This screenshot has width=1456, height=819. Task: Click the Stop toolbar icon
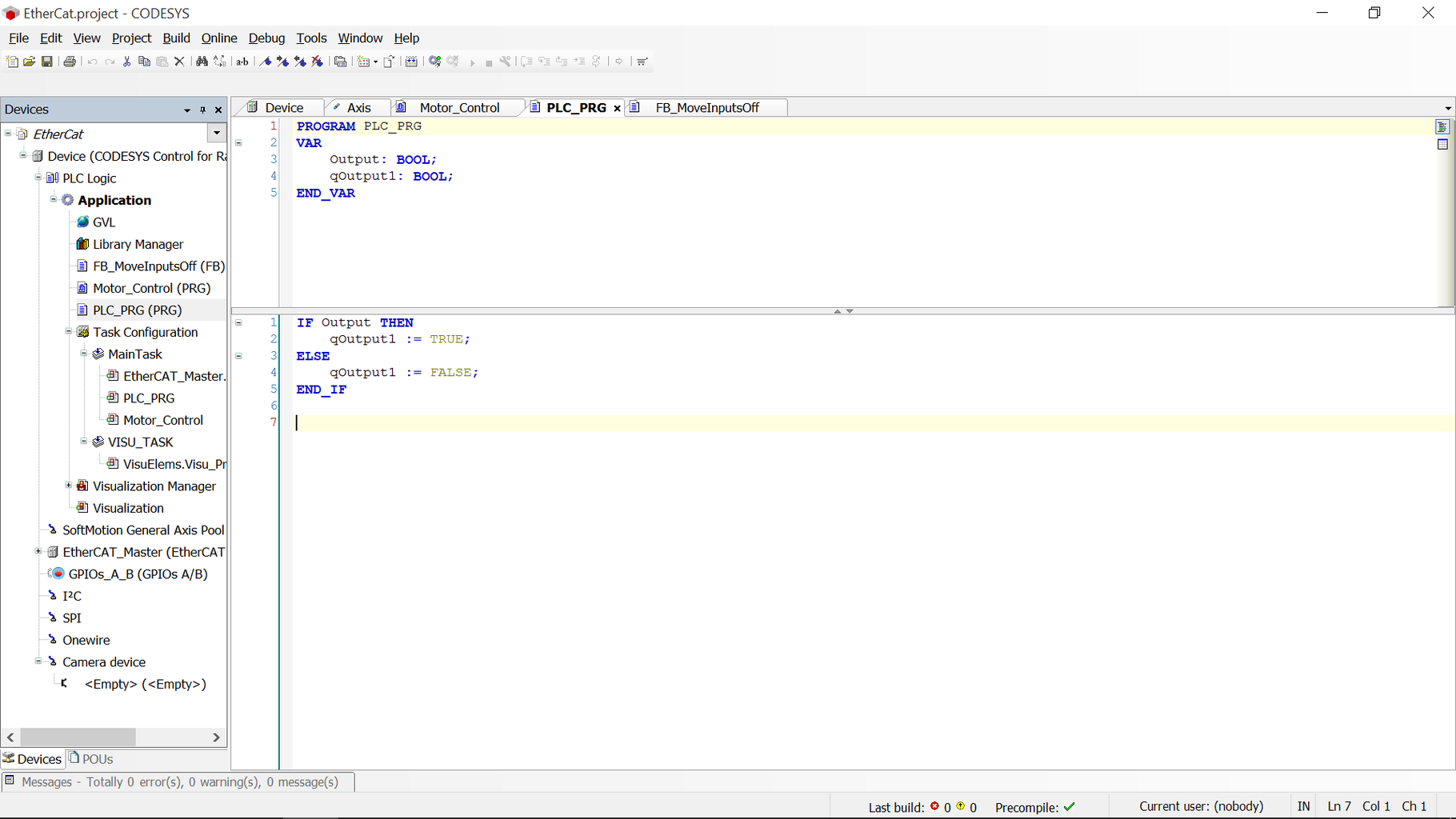pos(489,61)
